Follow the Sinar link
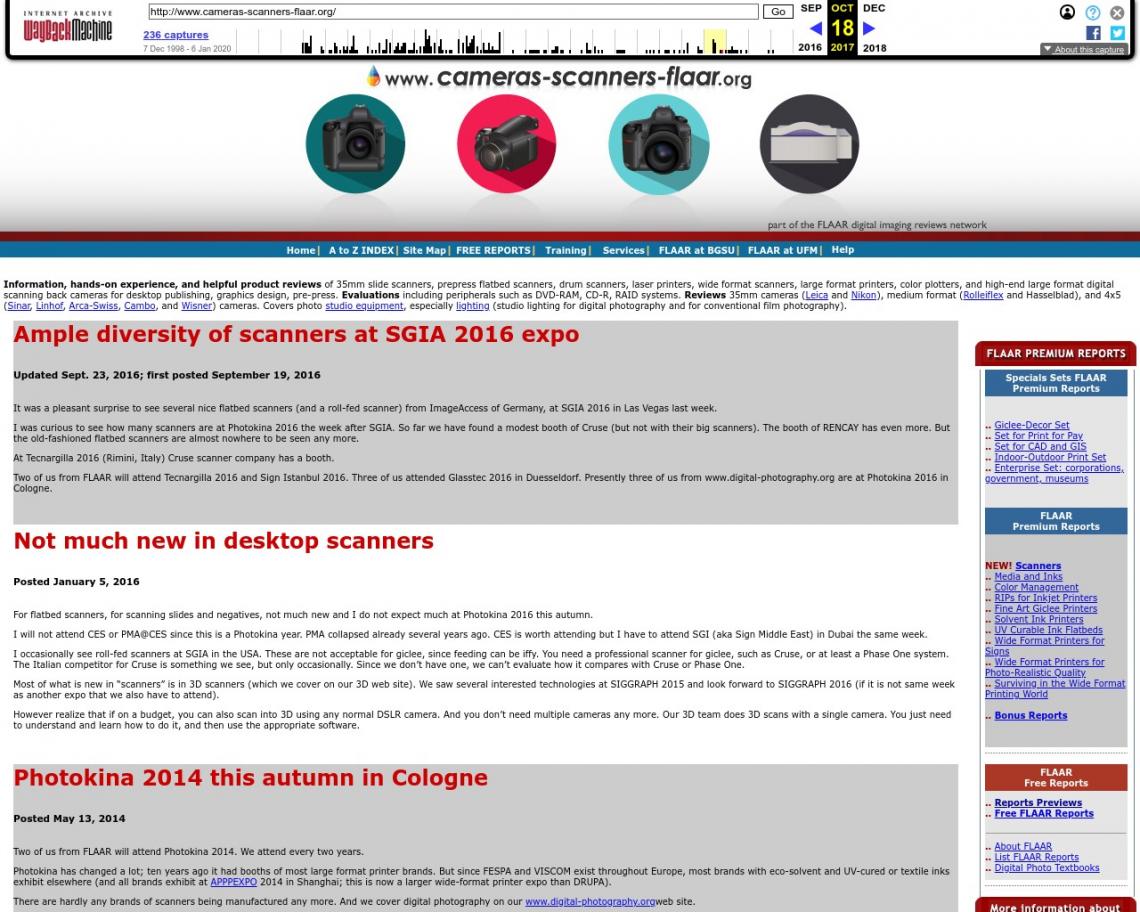 point(19,306)
